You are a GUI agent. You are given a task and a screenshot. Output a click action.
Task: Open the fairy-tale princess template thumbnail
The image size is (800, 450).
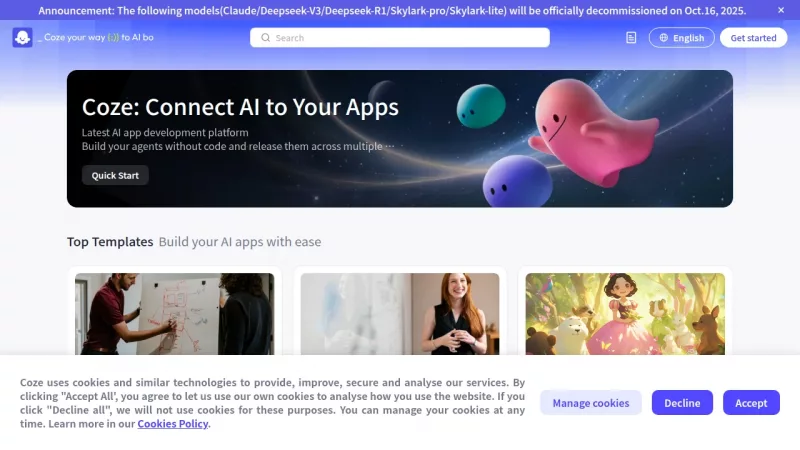[x=625, y=314]
